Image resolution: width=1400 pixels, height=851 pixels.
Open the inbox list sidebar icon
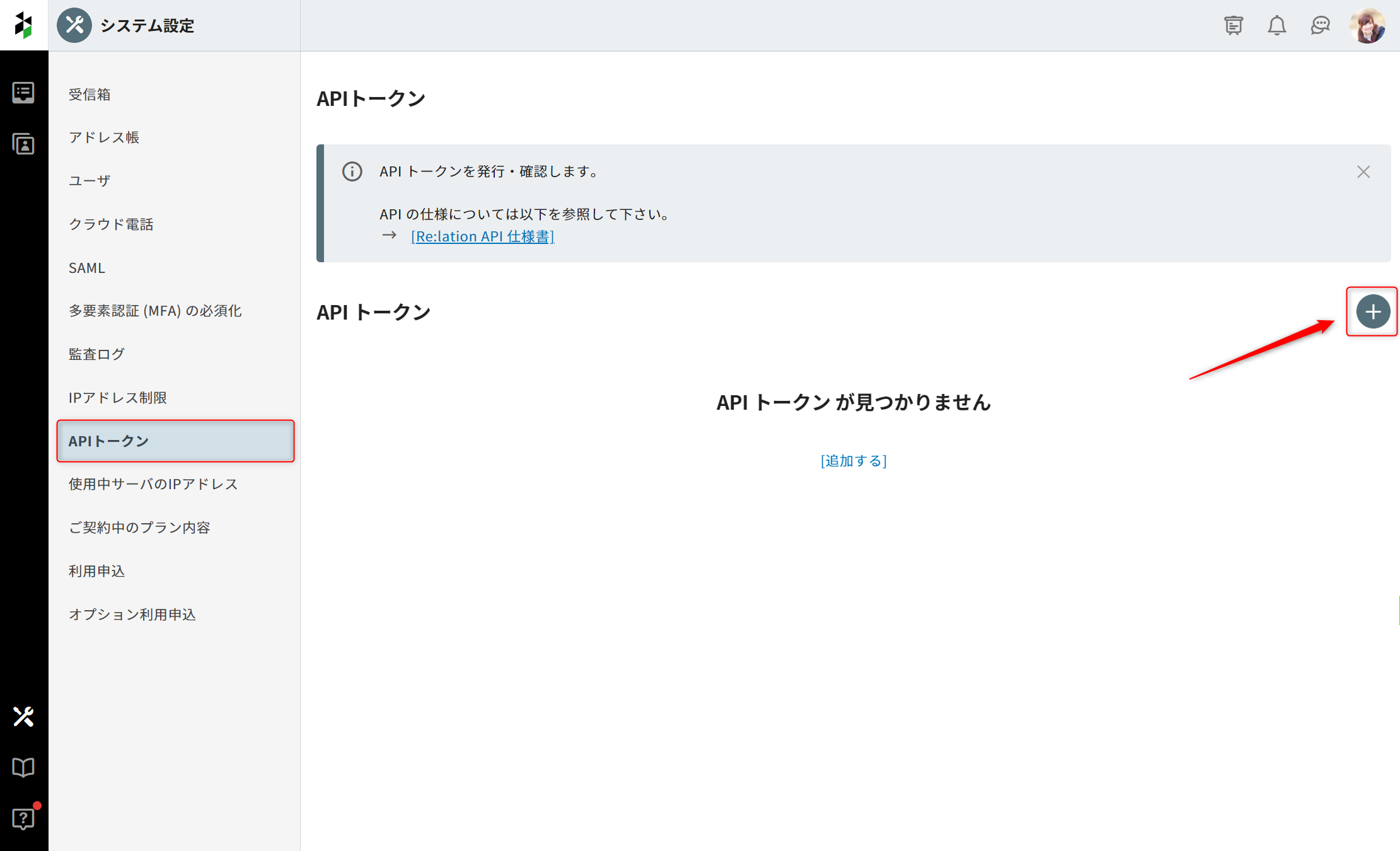(23, 93)
